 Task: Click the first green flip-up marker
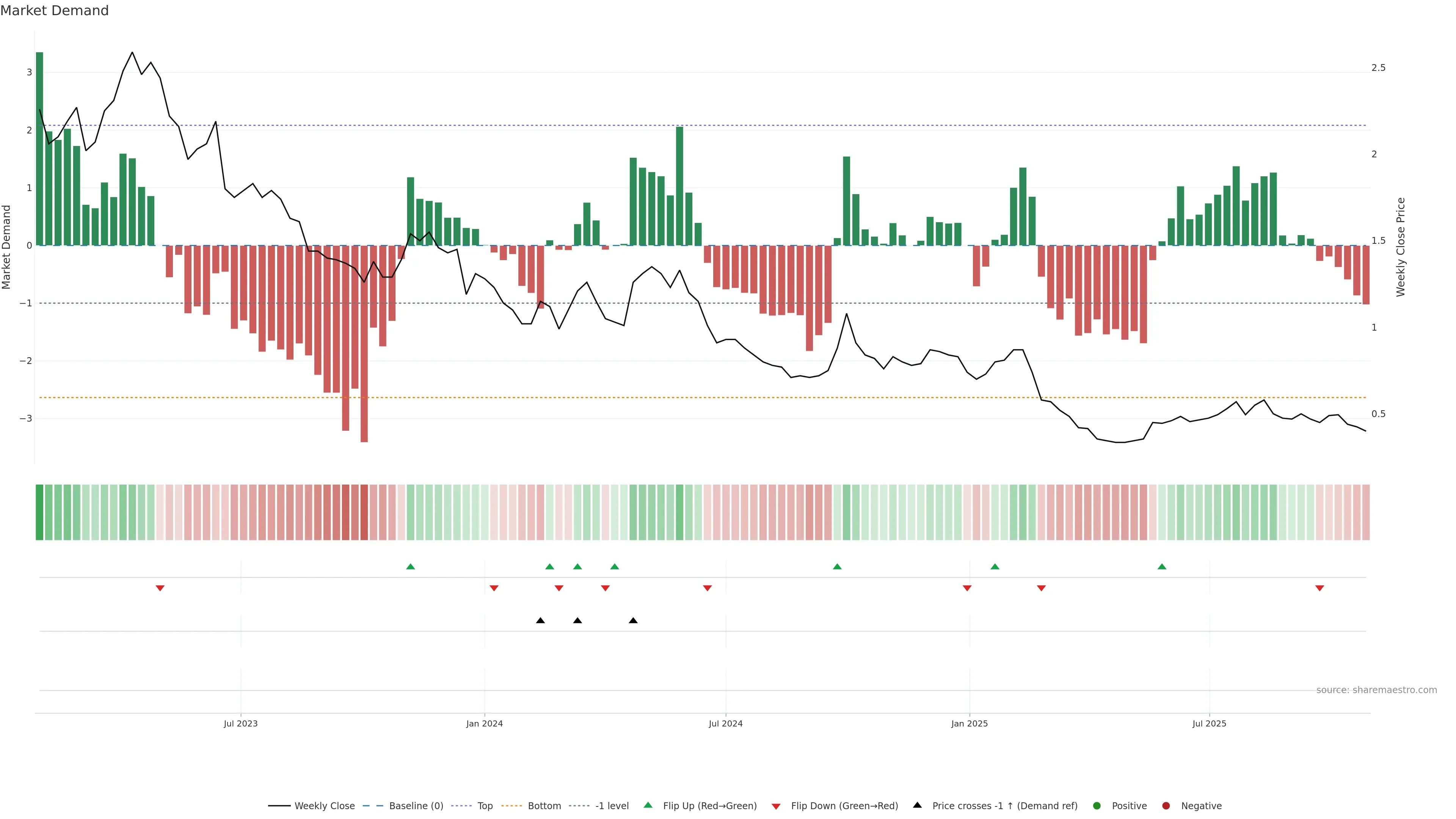click(411, 566)
